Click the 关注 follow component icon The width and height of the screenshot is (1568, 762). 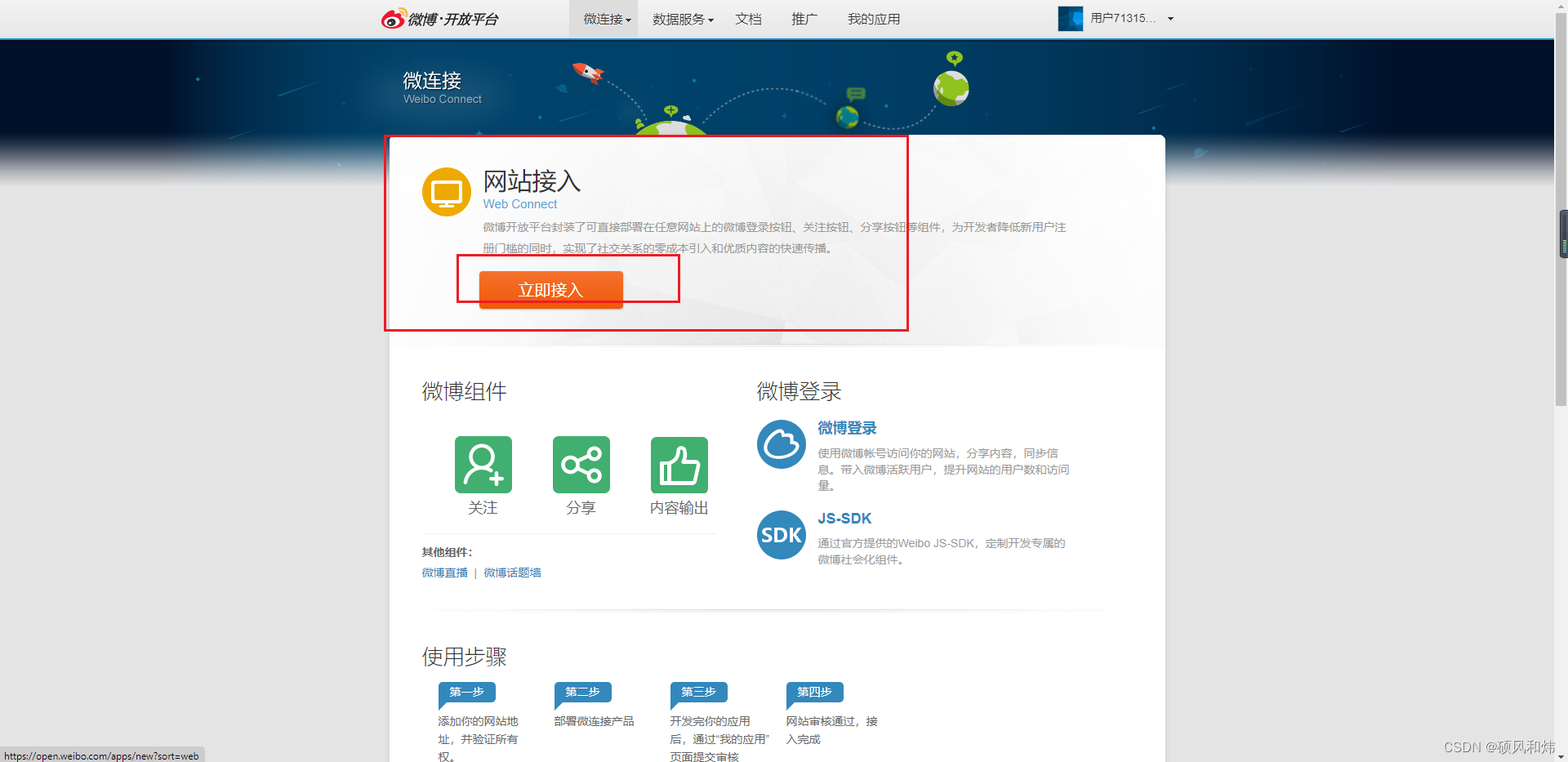[483, 464]
